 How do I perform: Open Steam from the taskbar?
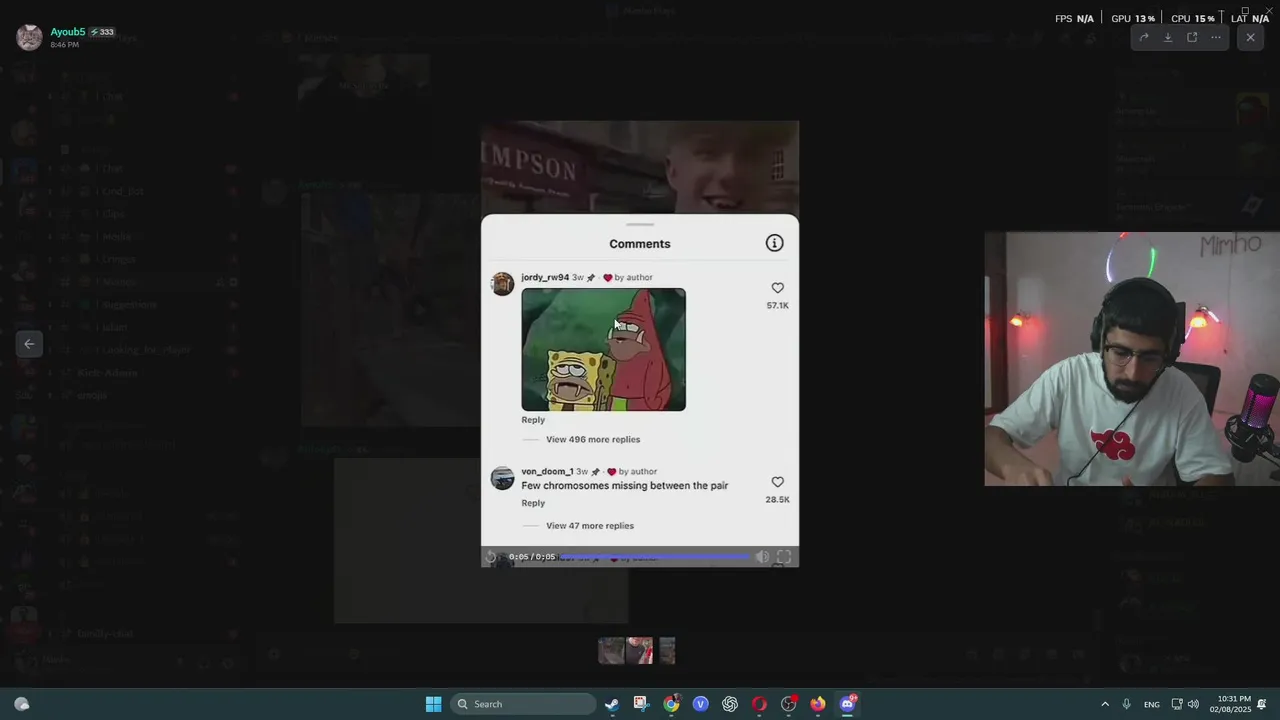[x=612, y=704]
